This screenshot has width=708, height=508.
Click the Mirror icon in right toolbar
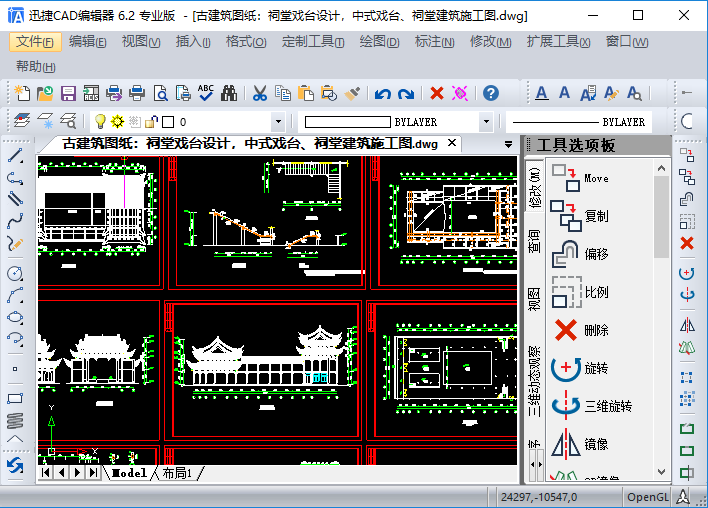(x=687, y=325)
